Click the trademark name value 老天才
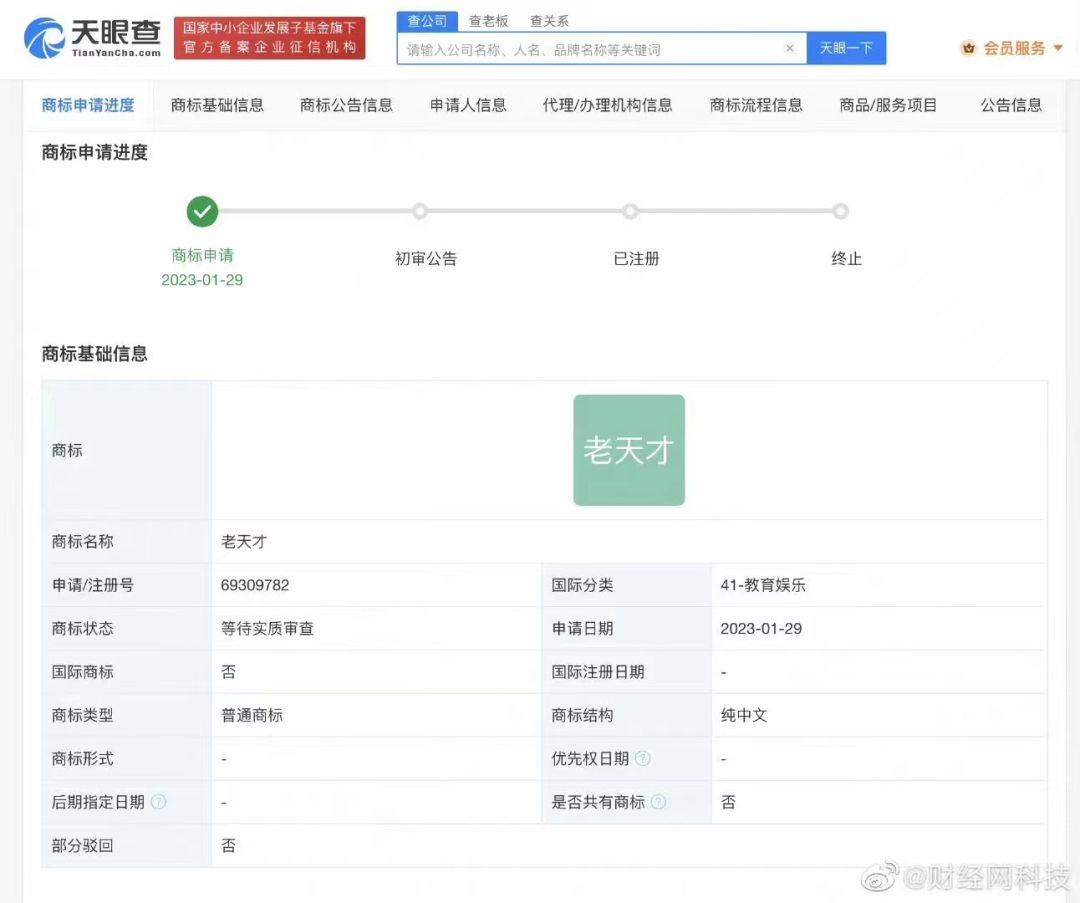 [x=244, y=541]
